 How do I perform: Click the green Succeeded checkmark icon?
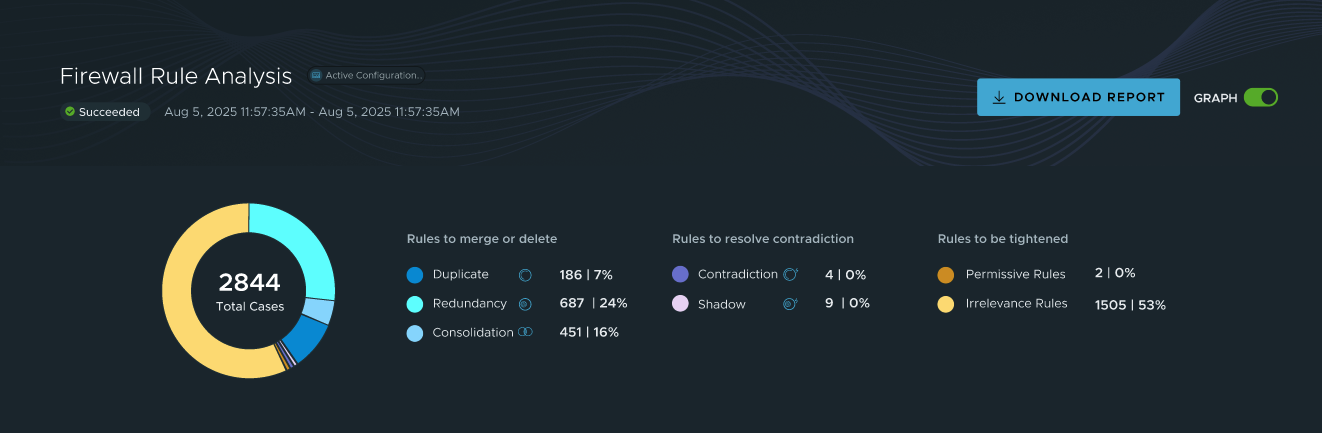tap(70, 112)
